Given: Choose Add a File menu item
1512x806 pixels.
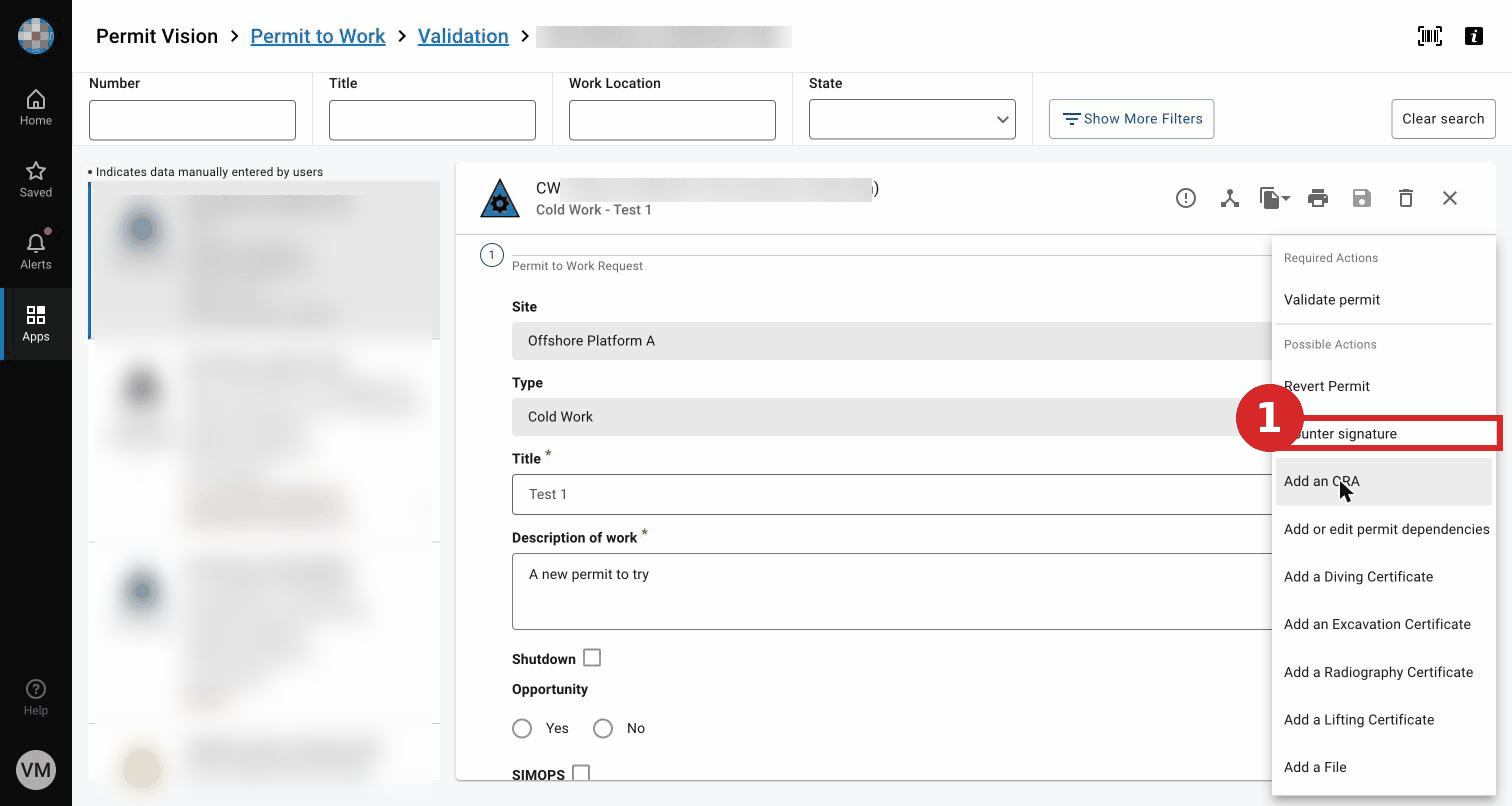Looking at the screenshot, I should click(1384, 767).
